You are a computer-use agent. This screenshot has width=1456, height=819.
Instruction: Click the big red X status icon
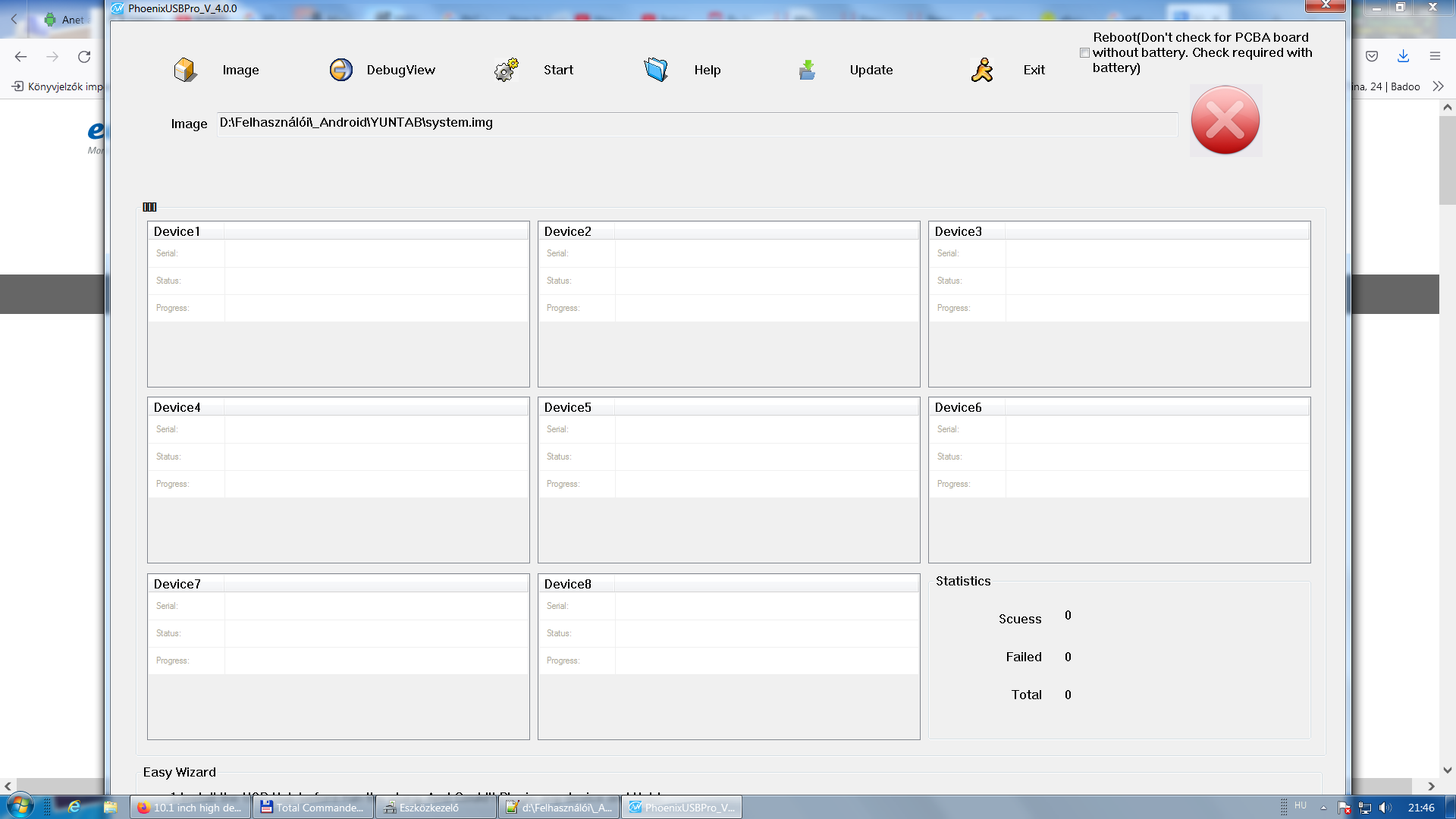1225,121
